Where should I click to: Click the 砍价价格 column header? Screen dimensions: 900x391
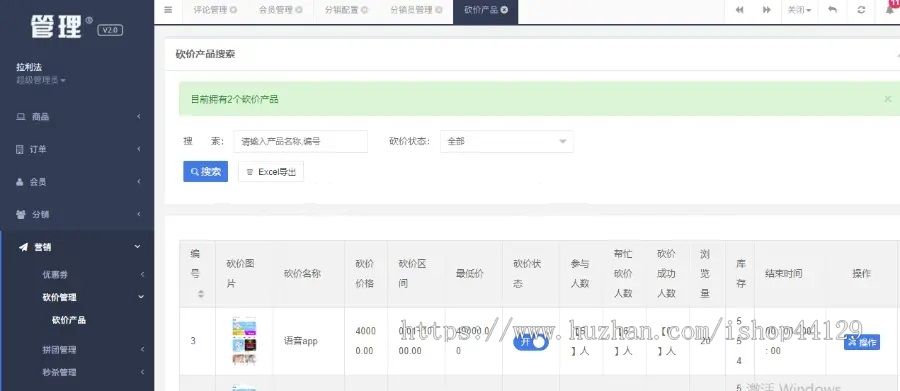366,274
